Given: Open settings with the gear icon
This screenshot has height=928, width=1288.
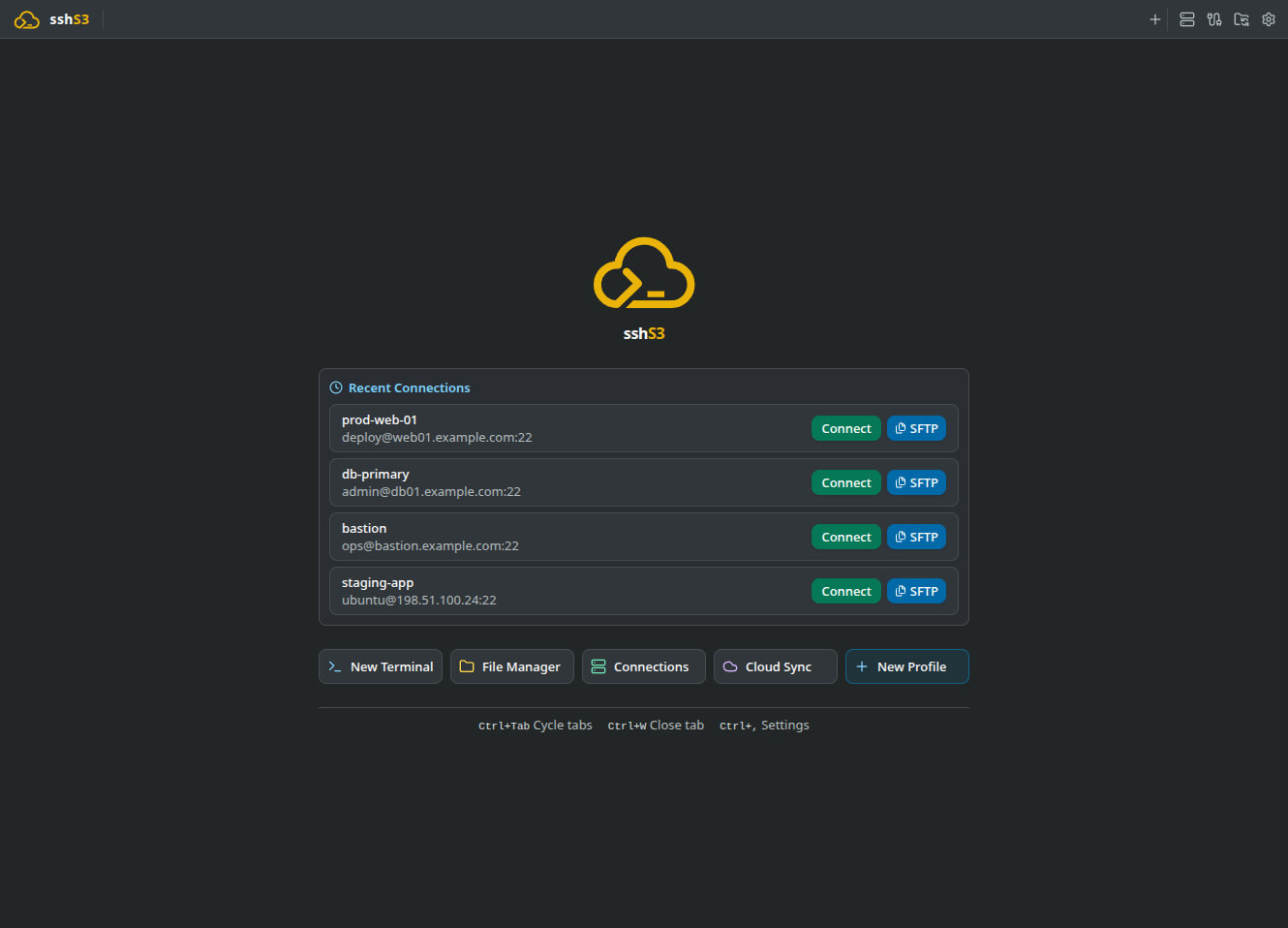Looking at the screenshot, I should point(1269,19).
